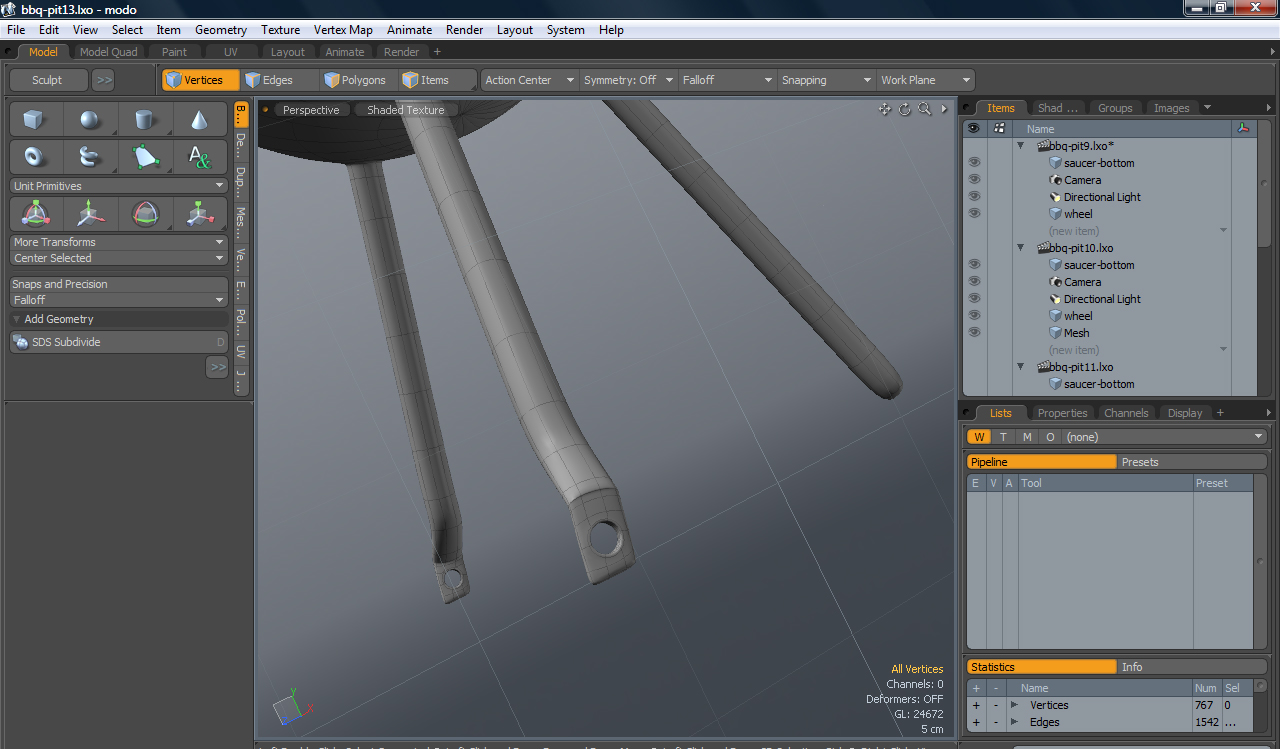Click the Shaded Texture viewport button
This screenshot has height=749, width=1280.
point(405,110)
